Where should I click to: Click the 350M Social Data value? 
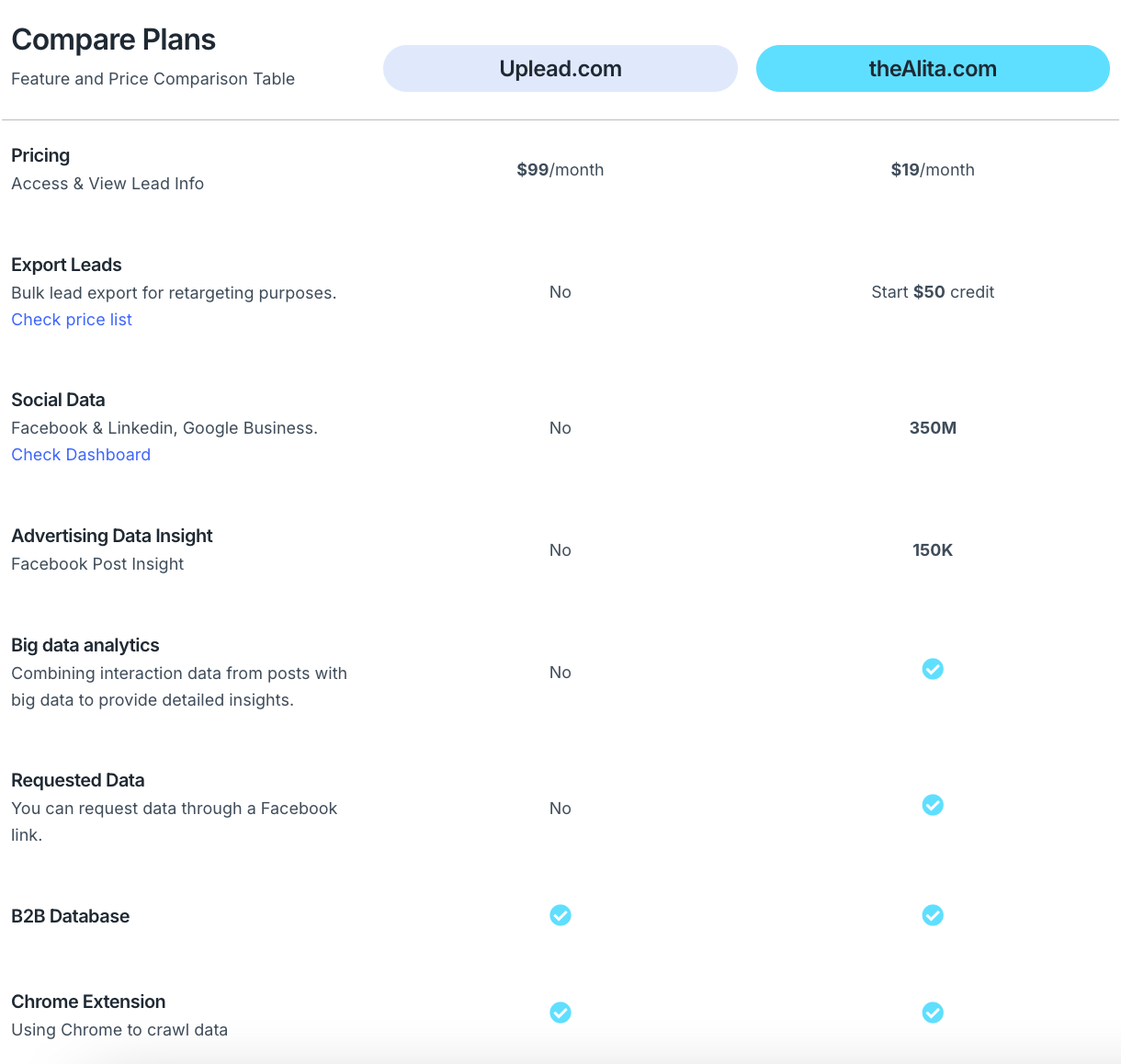[933, 428]
